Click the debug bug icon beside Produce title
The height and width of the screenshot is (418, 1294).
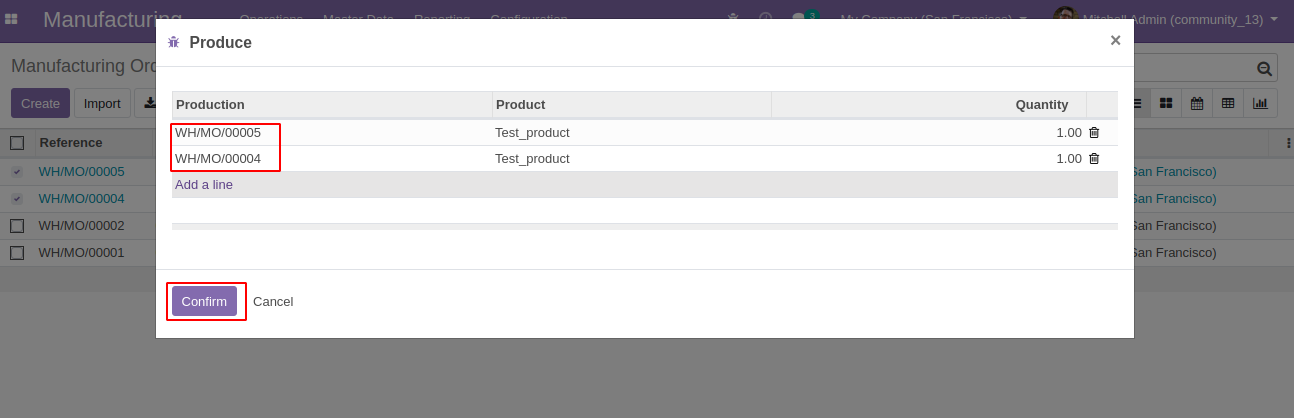coord(174,42)
